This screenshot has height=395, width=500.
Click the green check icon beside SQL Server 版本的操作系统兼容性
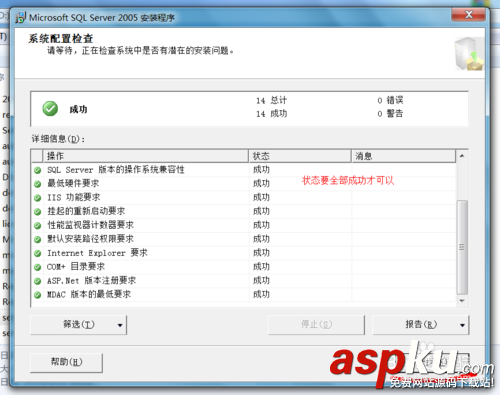click(x=37, y=170)
